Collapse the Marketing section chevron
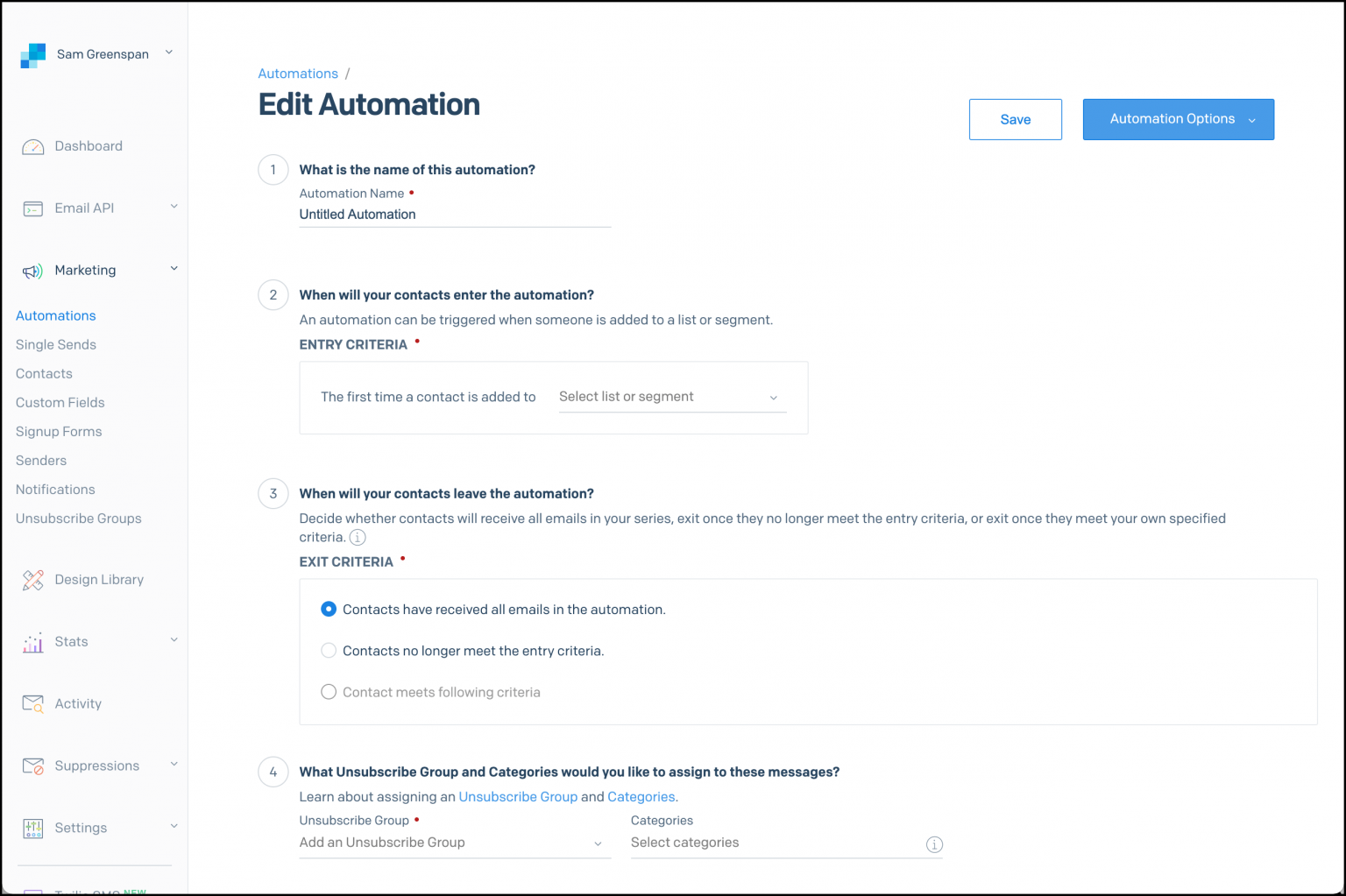Viewport: 1346px width, 896px height. pos(174,269)
